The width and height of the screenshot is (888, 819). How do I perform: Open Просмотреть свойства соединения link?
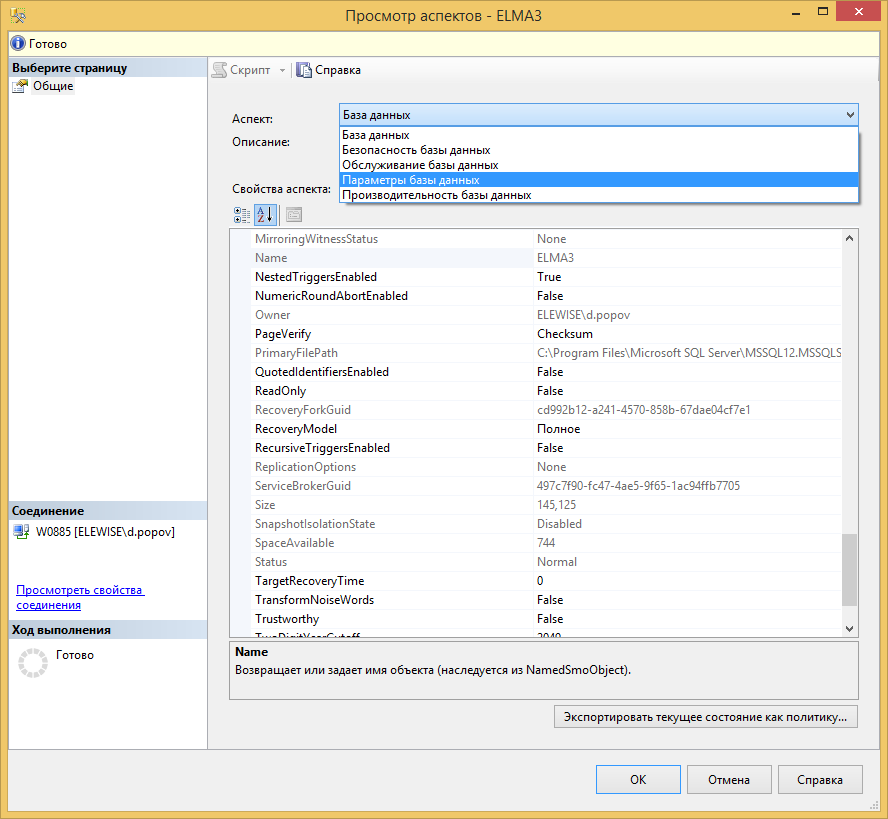click(80, 597)
